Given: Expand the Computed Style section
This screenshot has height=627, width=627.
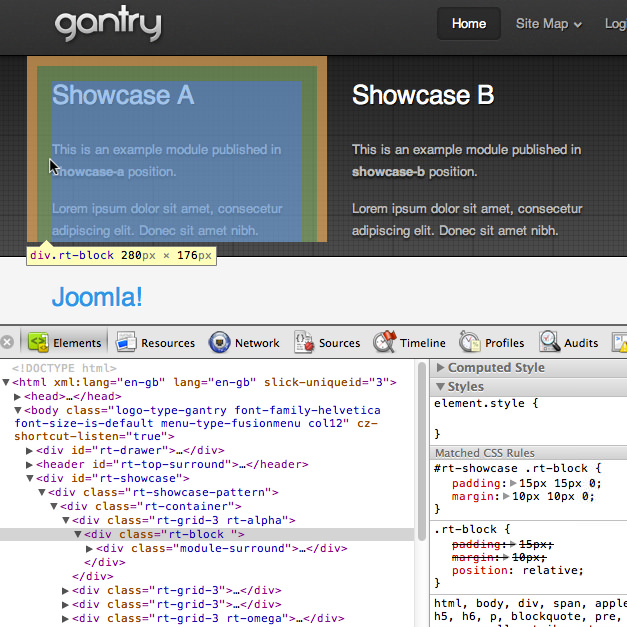Looking at the screenshot, I should [x=441, y=368].
